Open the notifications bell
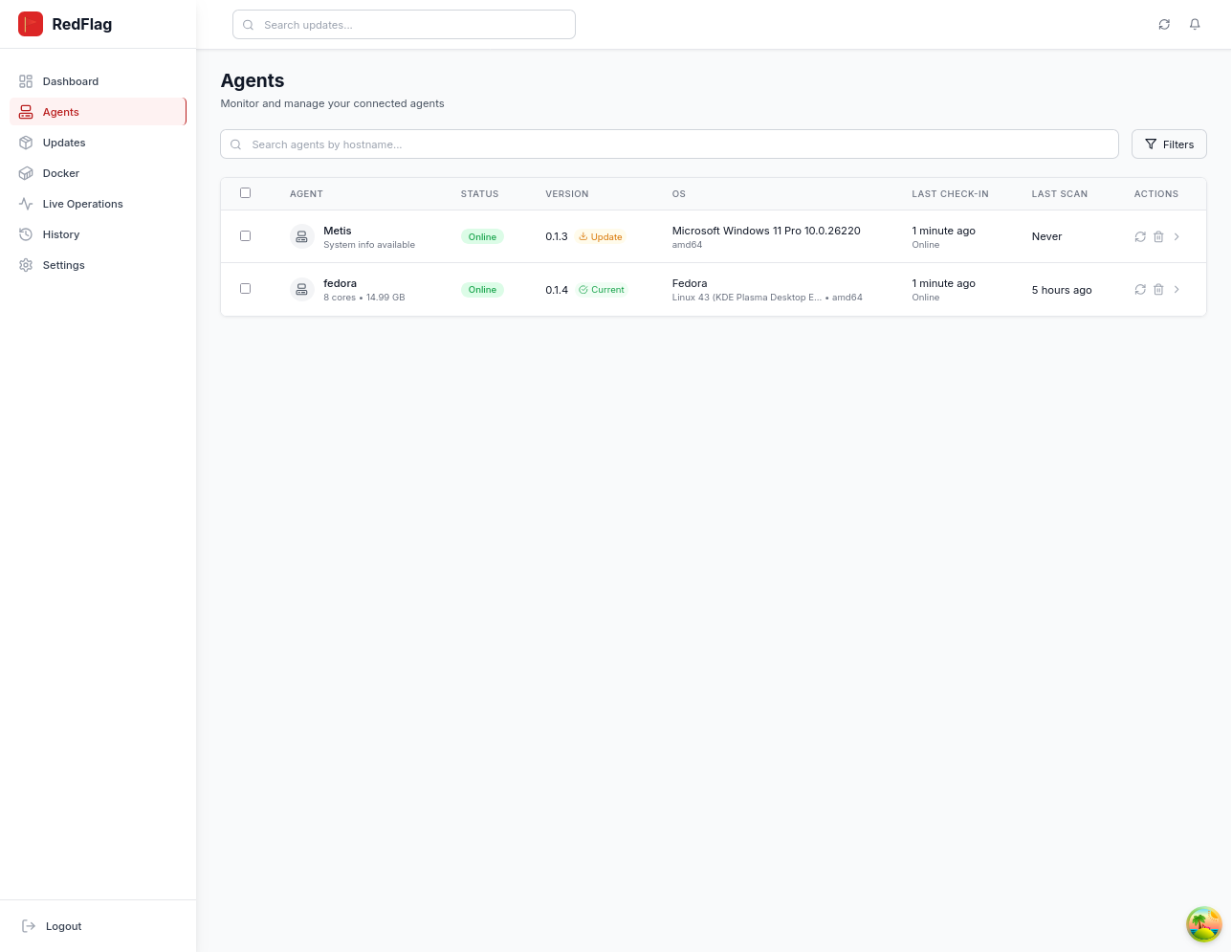 1195,25
